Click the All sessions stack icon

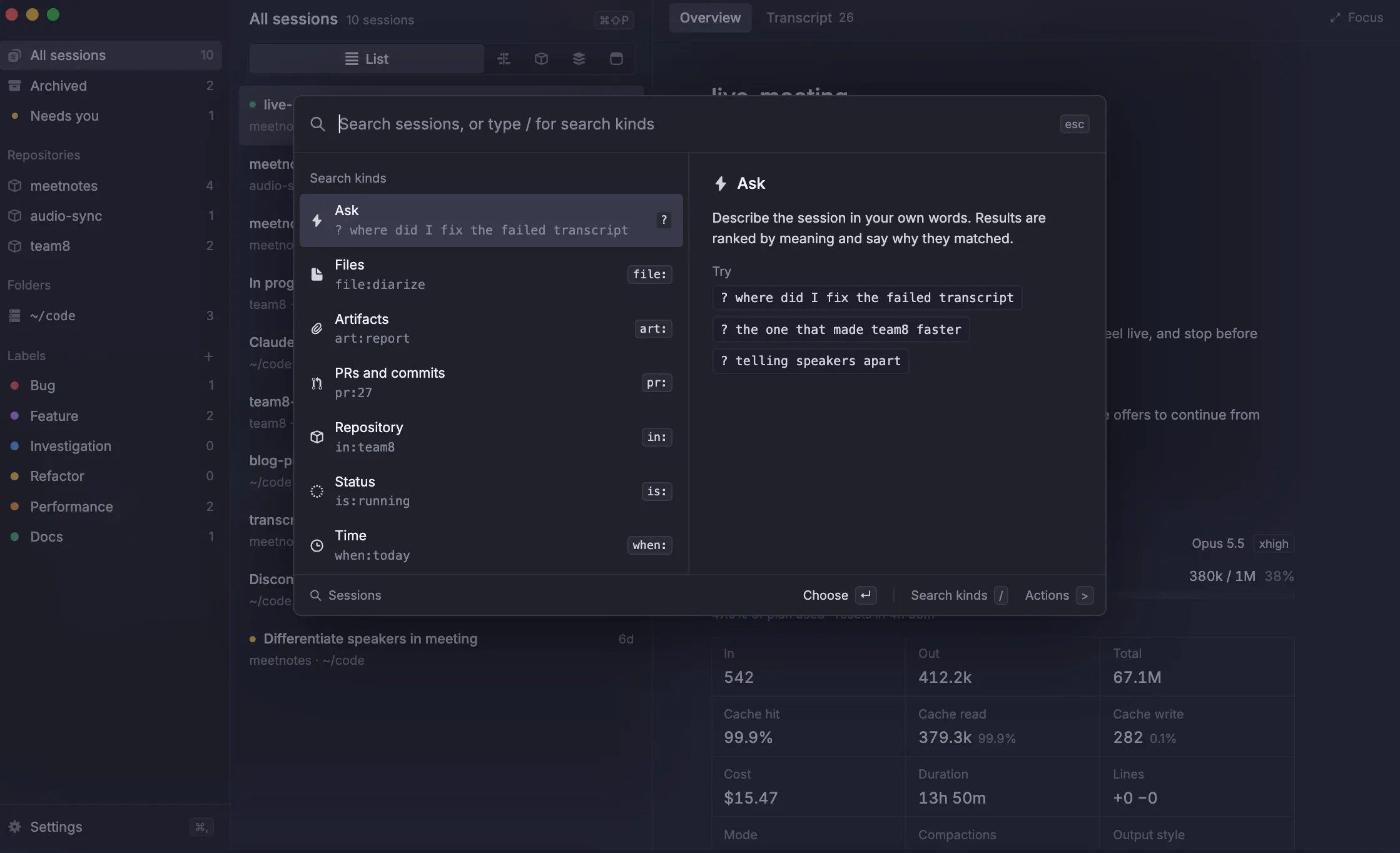click(14, 56)
